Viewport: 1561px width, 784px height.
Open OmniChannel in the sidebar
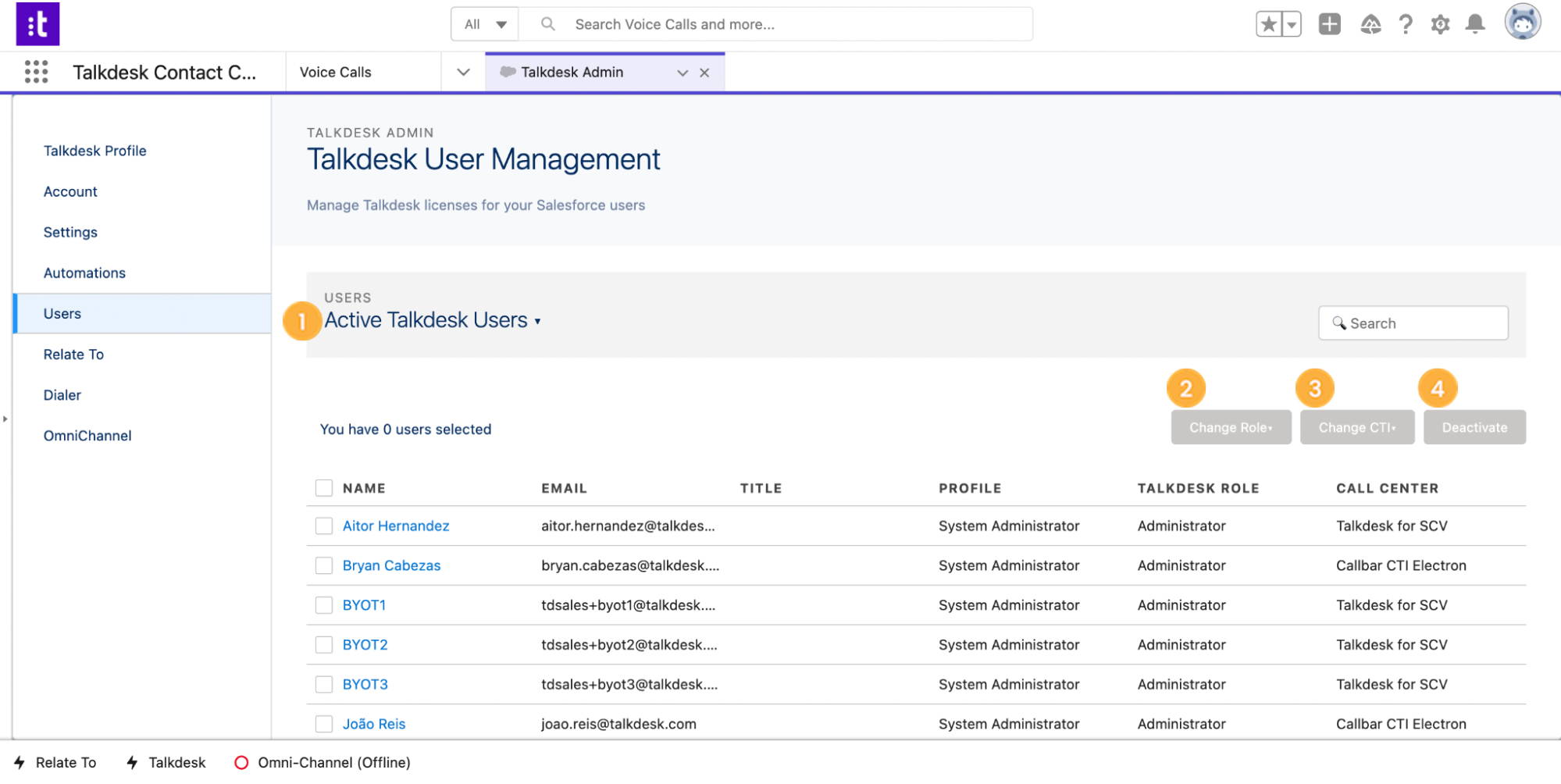[x=87, y=436]
